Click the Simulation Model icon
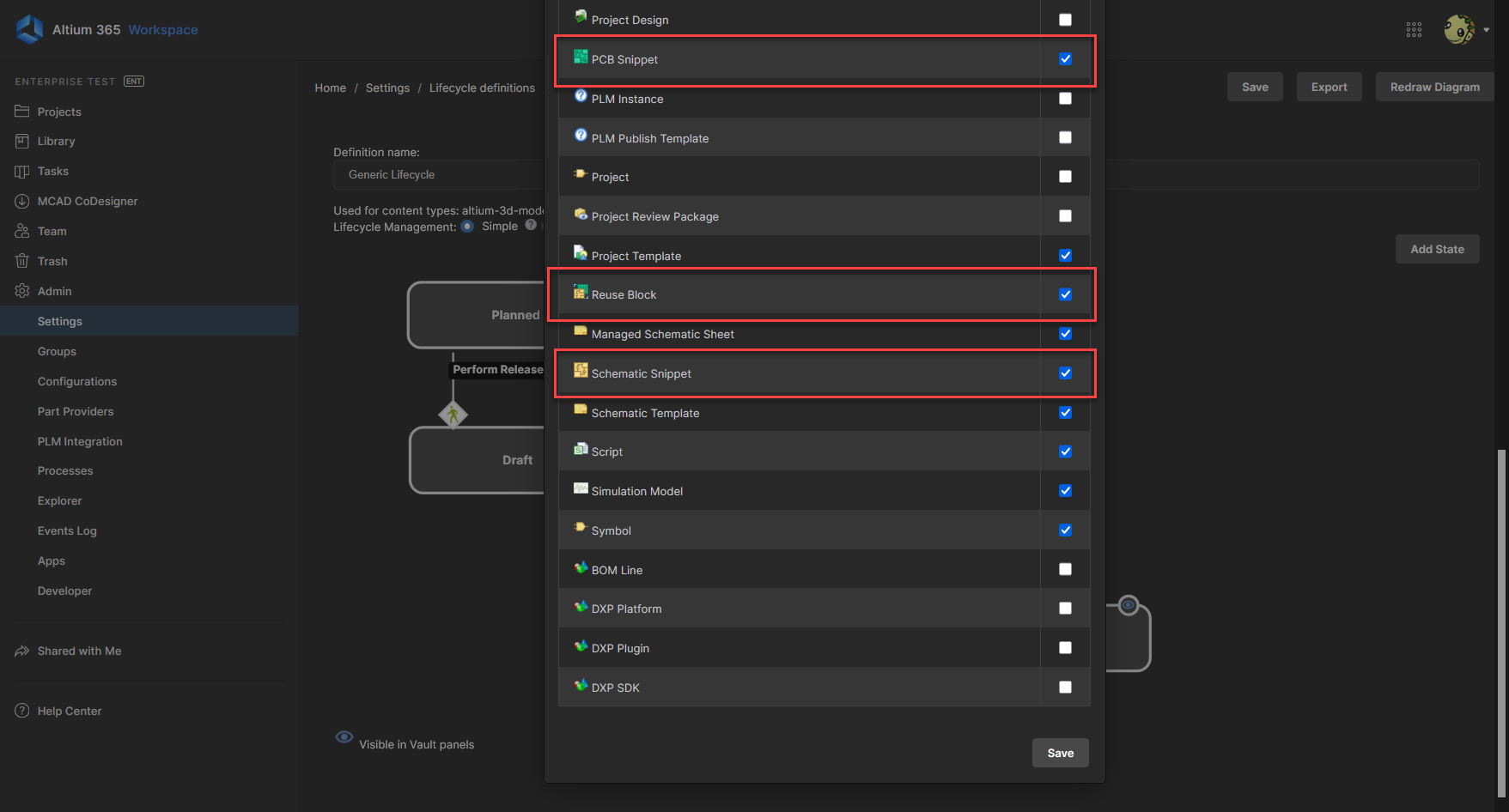The image size is (1509, 812). point(581,488)
